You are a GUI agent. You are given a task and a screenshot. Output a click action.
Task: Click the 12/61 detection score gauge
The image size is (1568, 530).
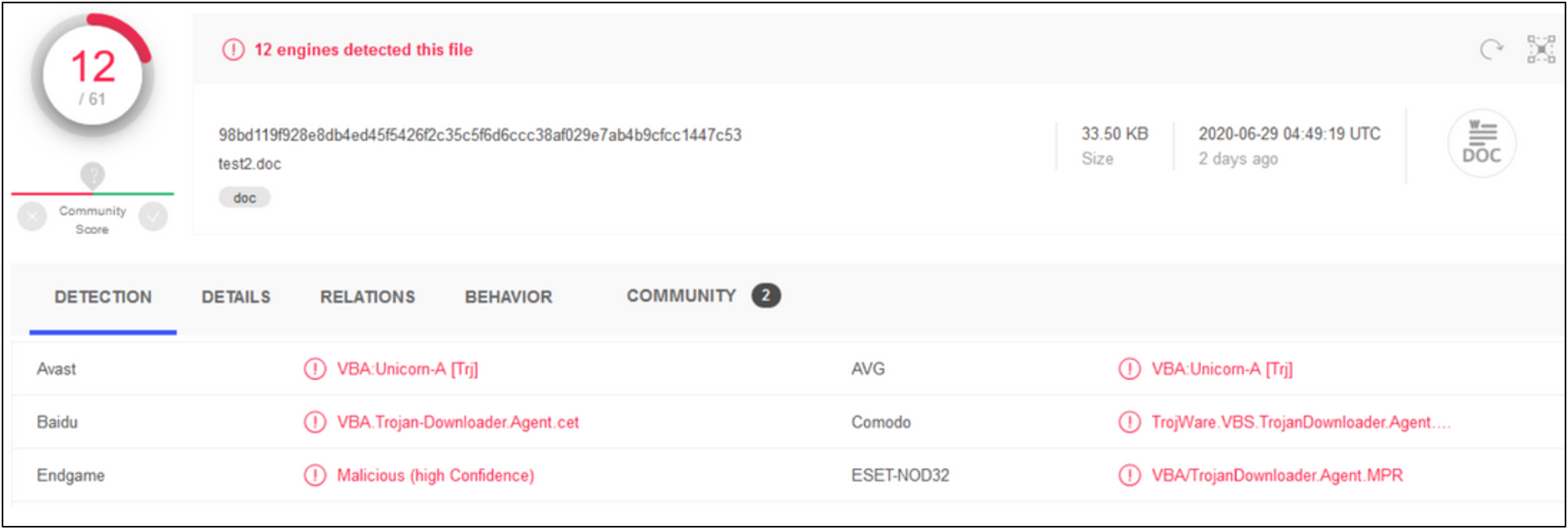pos(93,77)
